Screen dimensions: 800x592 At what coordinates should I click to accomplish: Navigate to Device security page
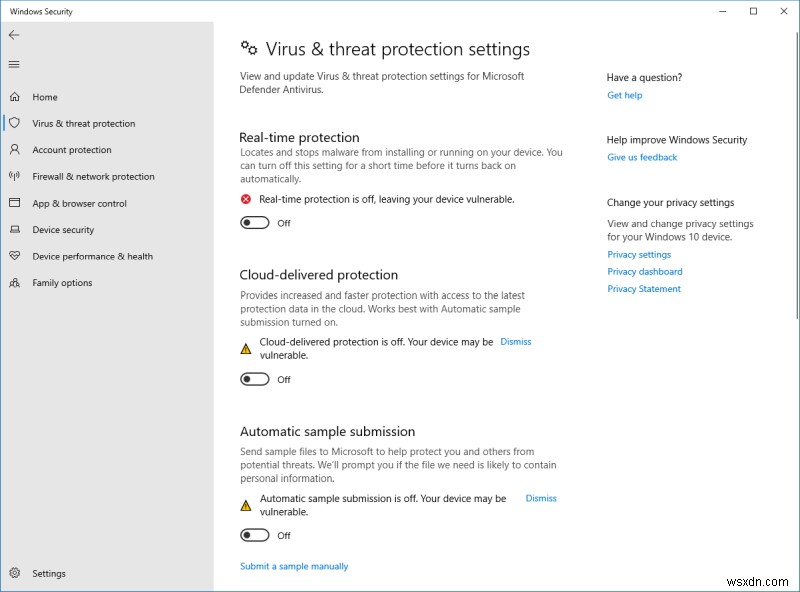(x=73, y=230)
